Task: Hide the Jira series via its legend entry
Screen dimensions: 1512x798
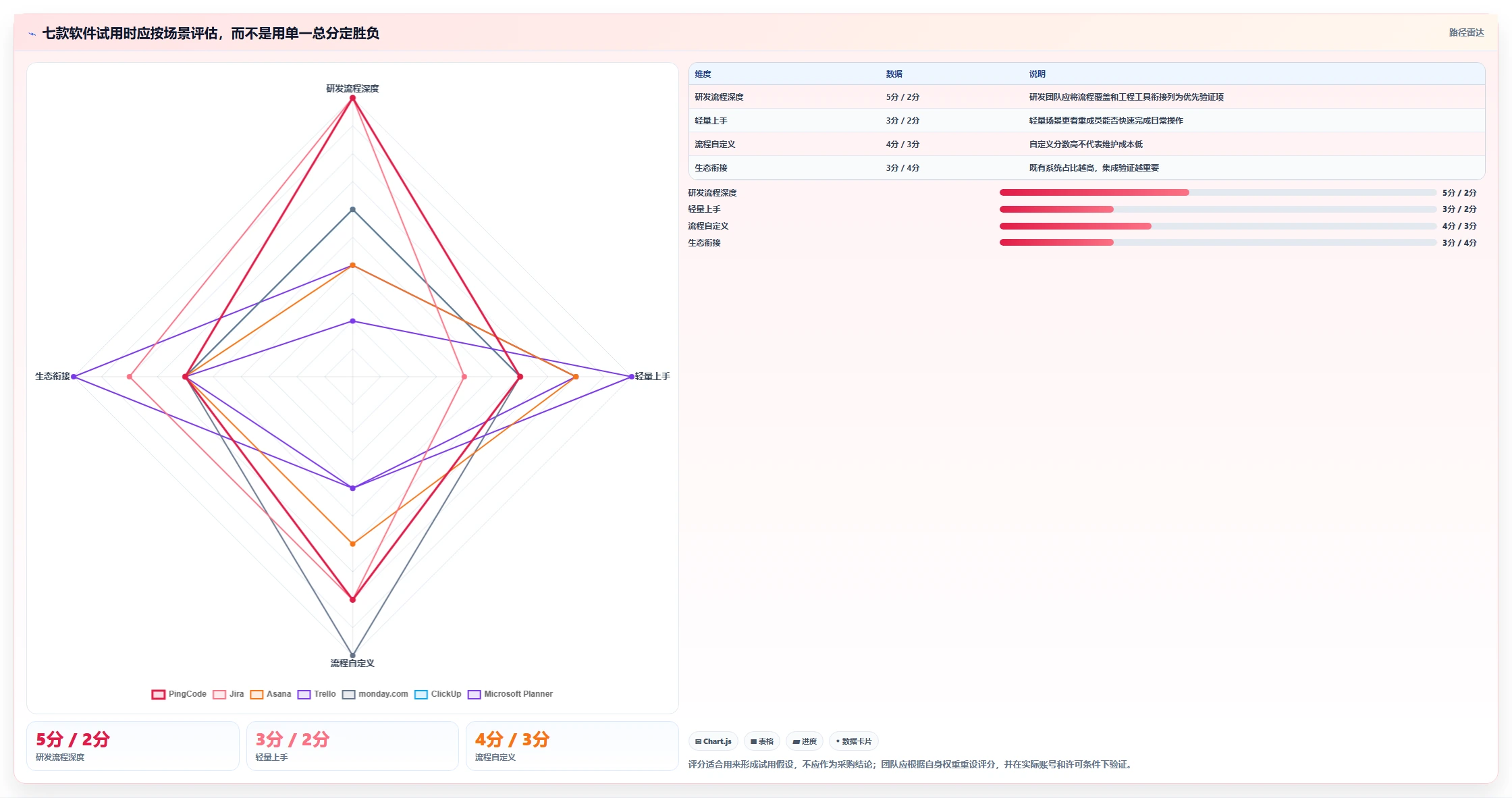Action: tap(228, 694)
